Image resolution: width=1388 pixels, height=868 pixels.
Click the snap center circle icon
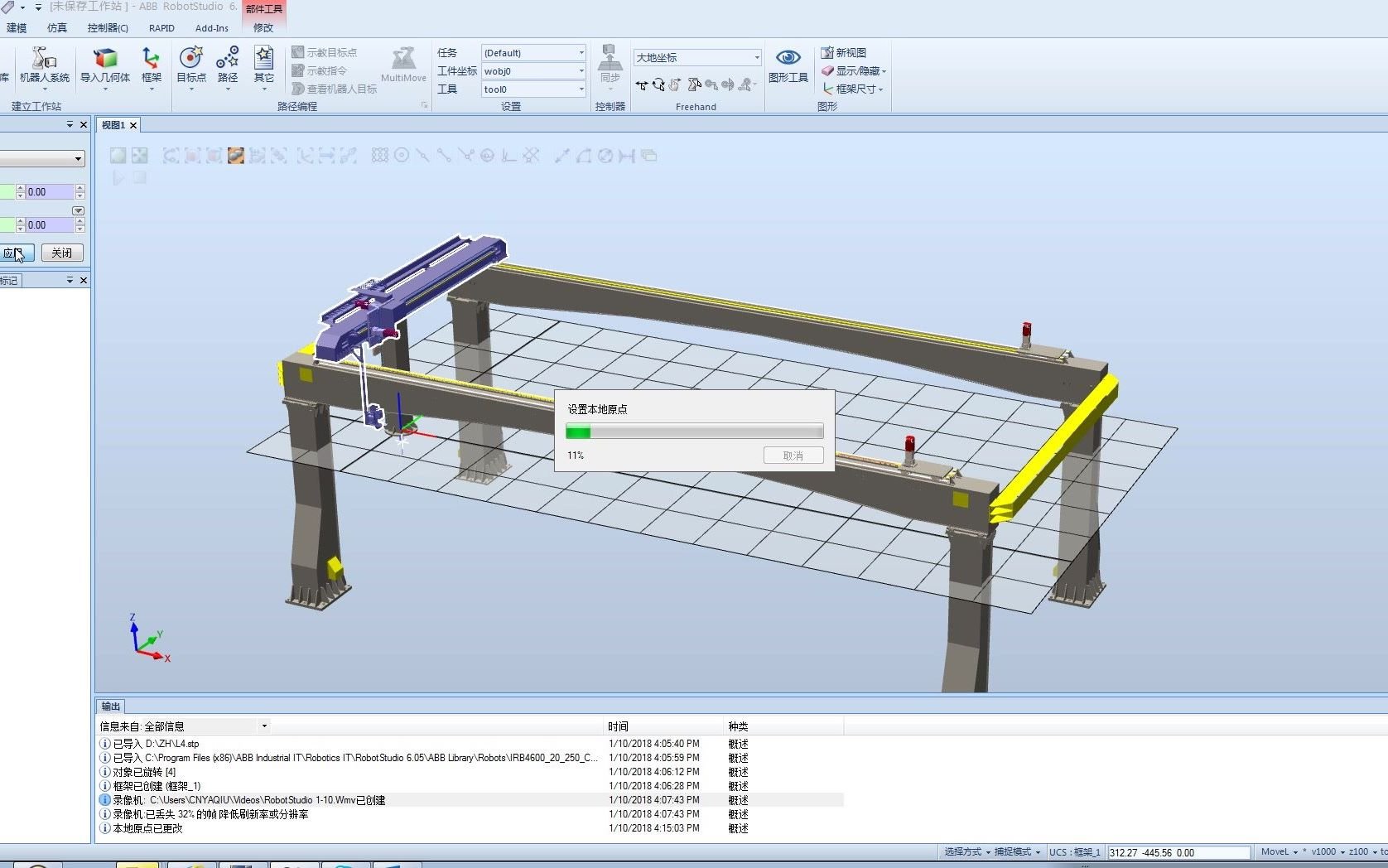(x=402, y=155)
